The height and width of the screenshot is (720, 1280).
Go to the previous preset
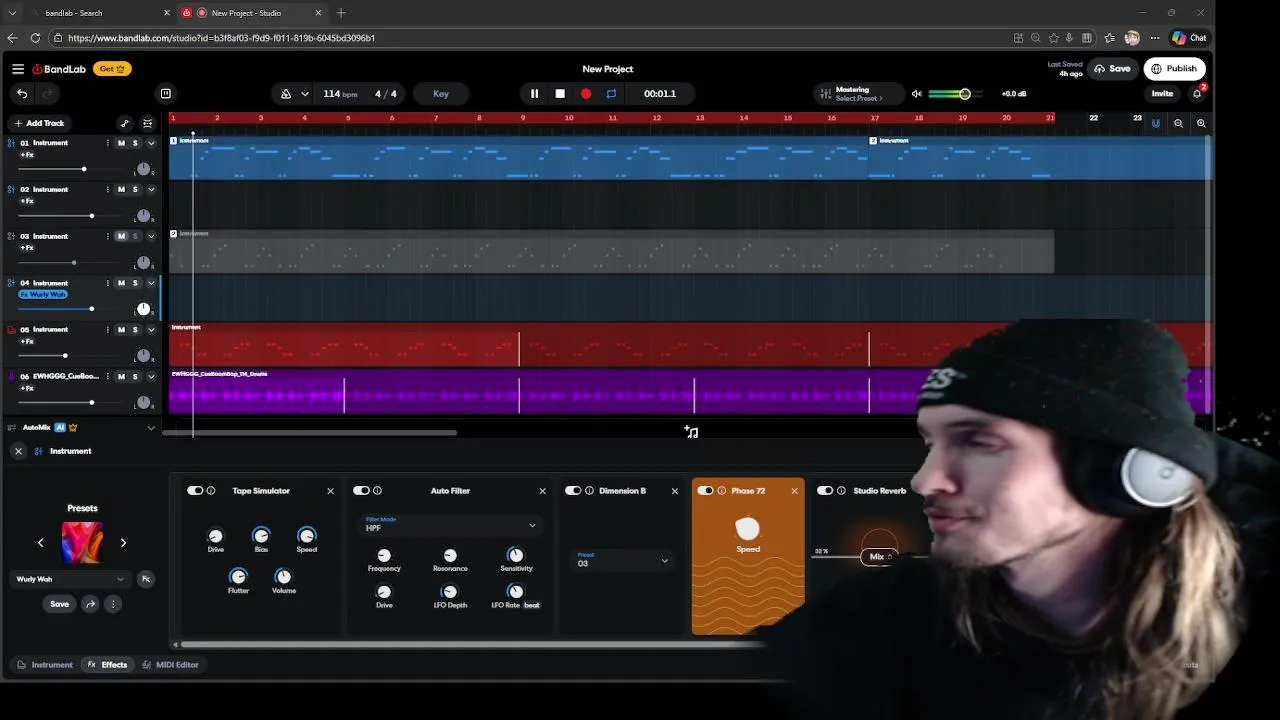[x=41, y=543]
